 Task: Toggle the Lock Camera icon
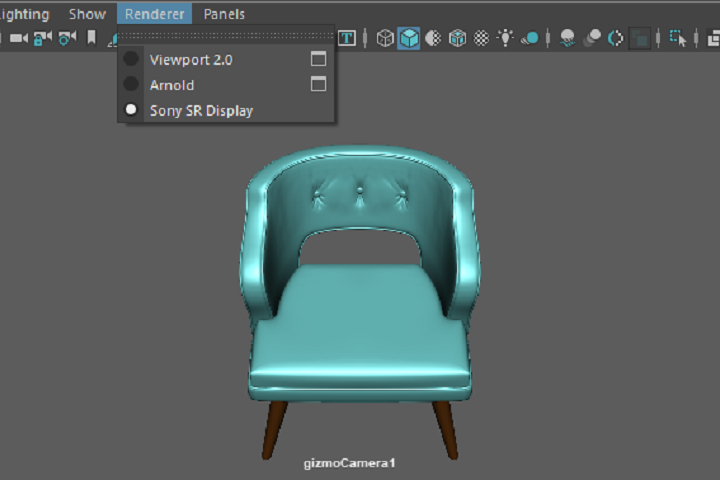pos(43,38)
